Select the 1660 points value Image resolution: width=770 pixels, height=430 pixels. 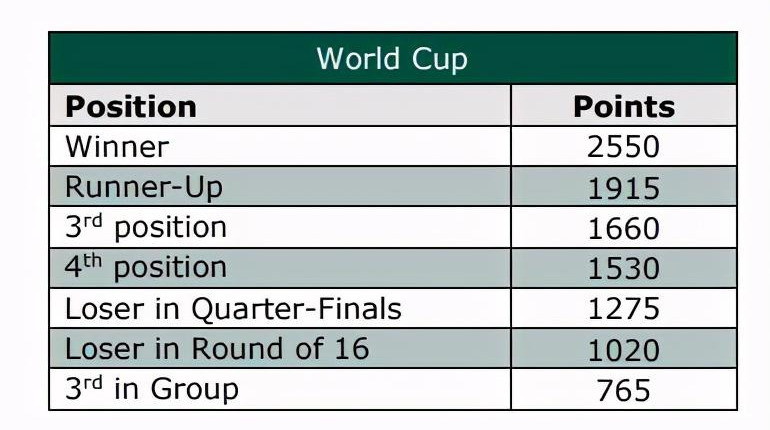pyautogui.click(x=623, y=228)
